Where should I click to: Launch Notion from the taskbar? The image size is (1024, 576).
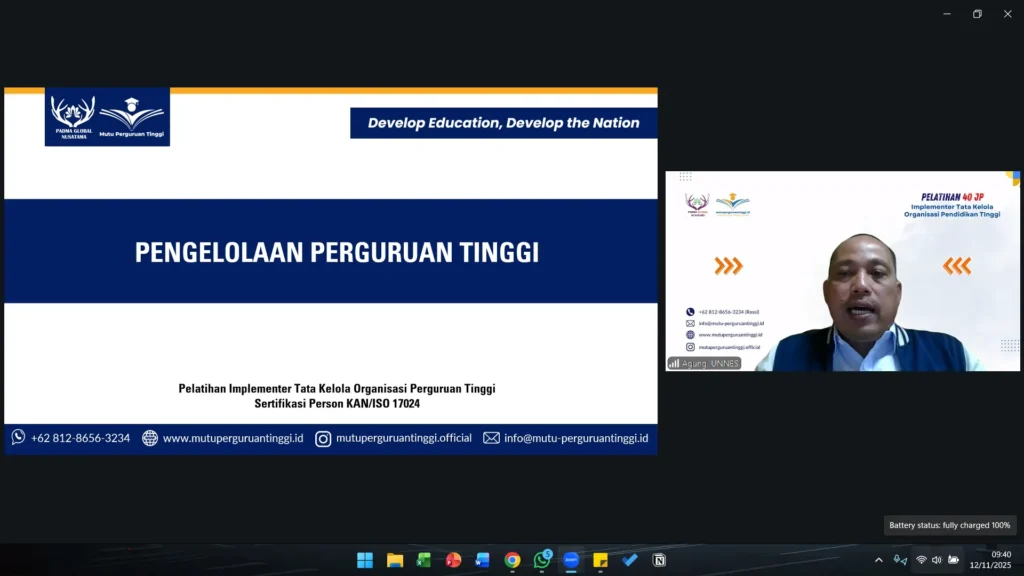(659, 560)
